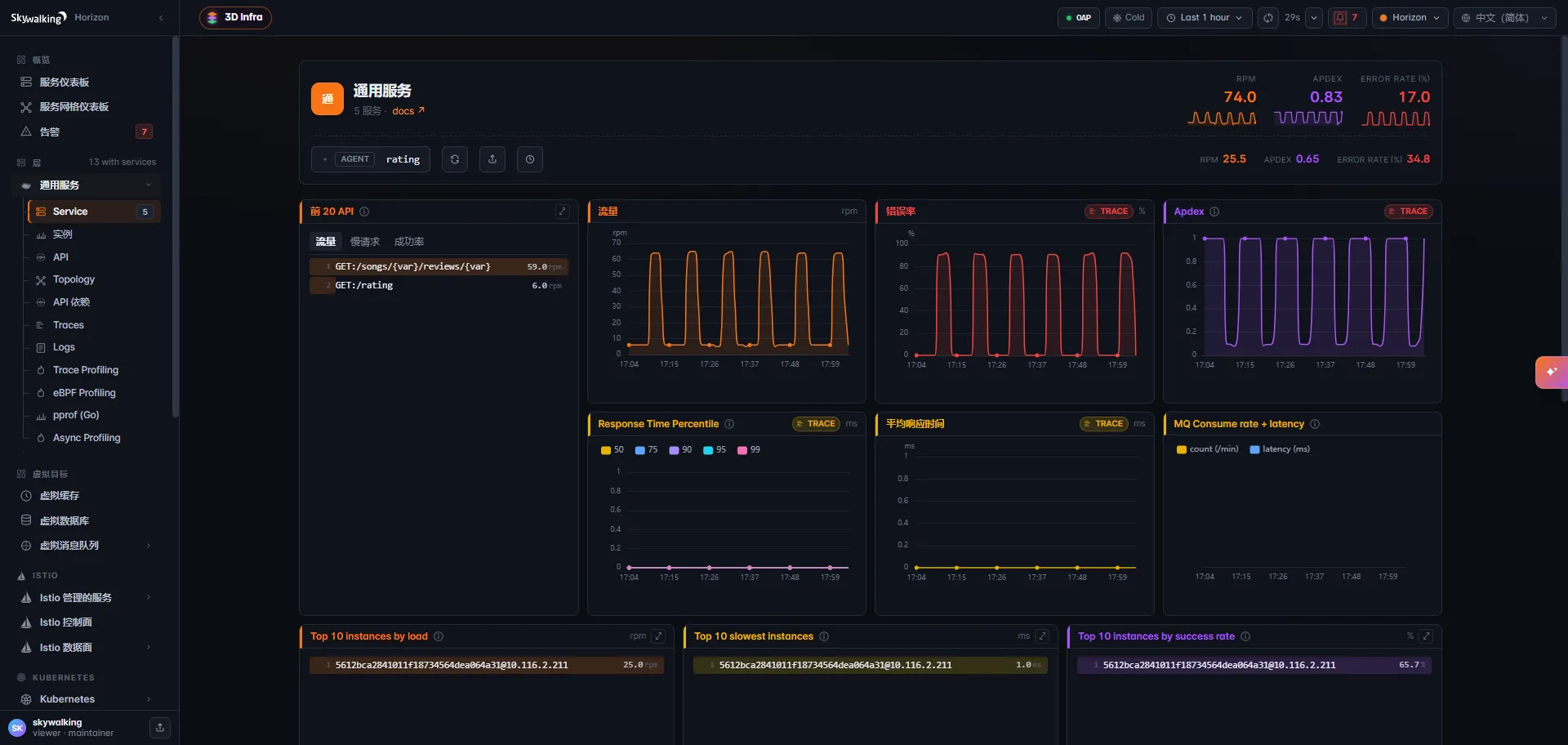The image size is (1568, 745).
Task: Click the percentile 99 pink color swatch
Action: point(742,450)
